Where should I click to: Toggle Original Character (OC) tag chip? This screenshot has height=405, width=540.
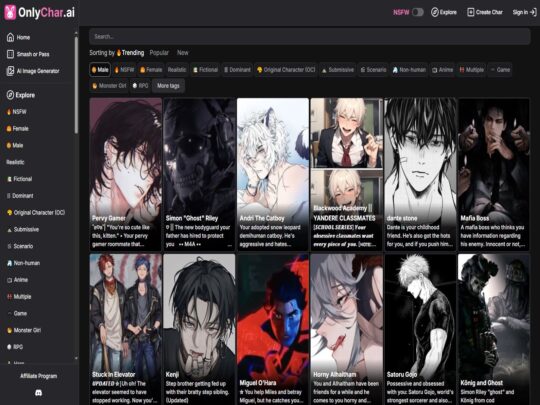tap(286, 70)
